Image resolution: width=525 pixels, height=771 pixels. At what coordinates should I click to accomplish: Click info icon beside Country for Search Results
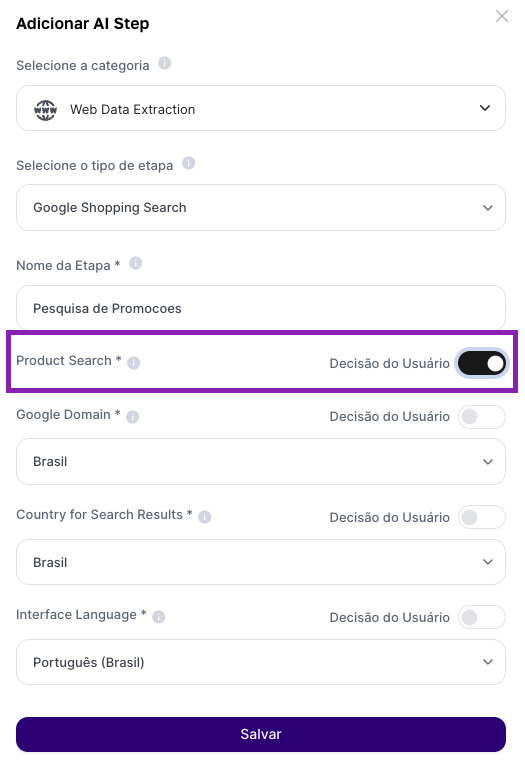[x=204, y=517]
